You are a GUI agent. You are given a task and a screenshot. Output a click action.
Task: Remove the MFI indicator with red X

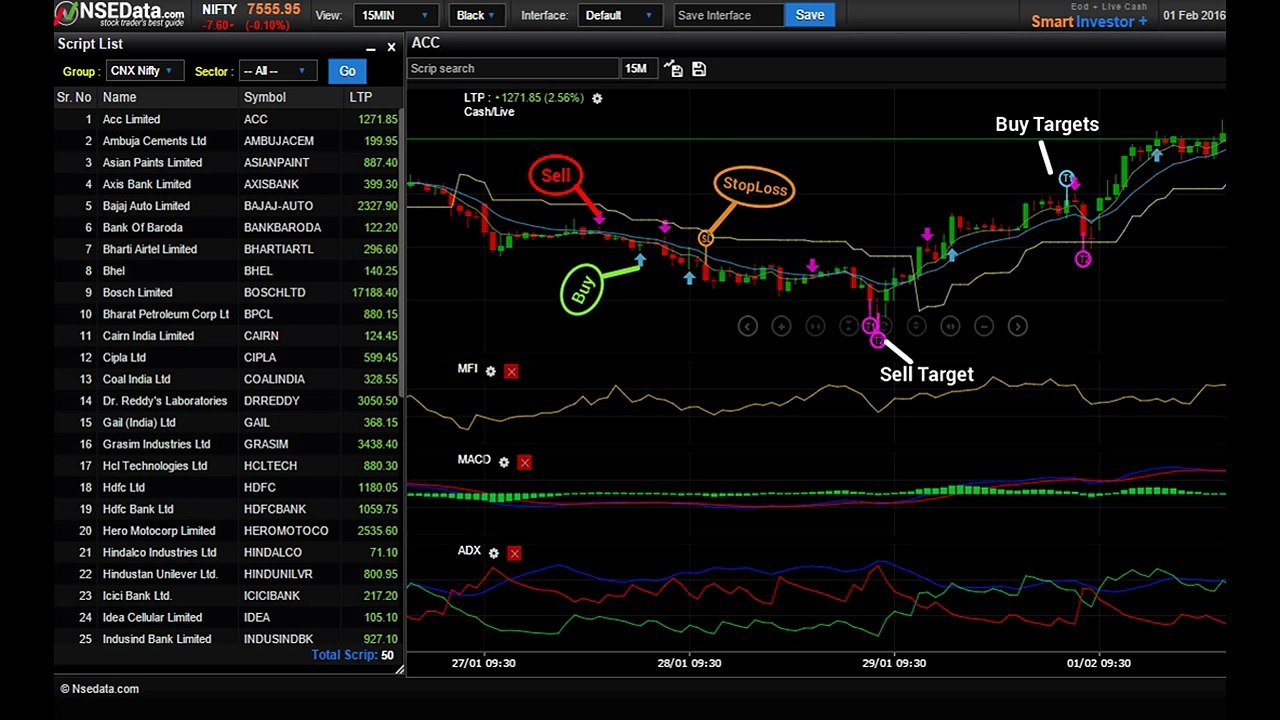[511, 371]
